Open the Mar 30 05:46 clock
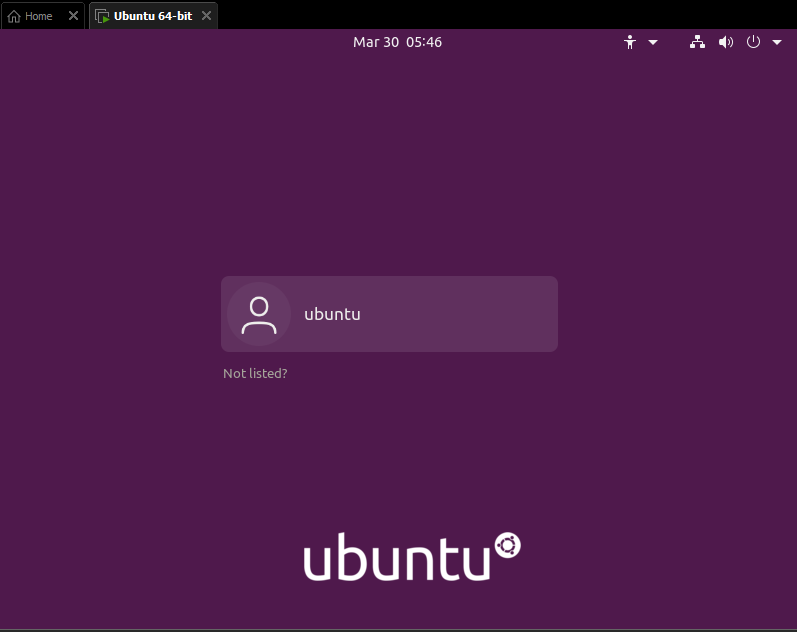The height and width of the screenshot is (632, 797). tap(397, 42)
